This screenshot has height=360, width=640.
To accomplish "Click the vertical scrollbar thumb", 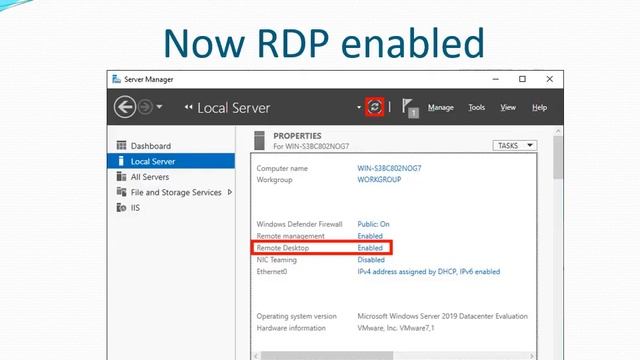I will tap(558, 158).
